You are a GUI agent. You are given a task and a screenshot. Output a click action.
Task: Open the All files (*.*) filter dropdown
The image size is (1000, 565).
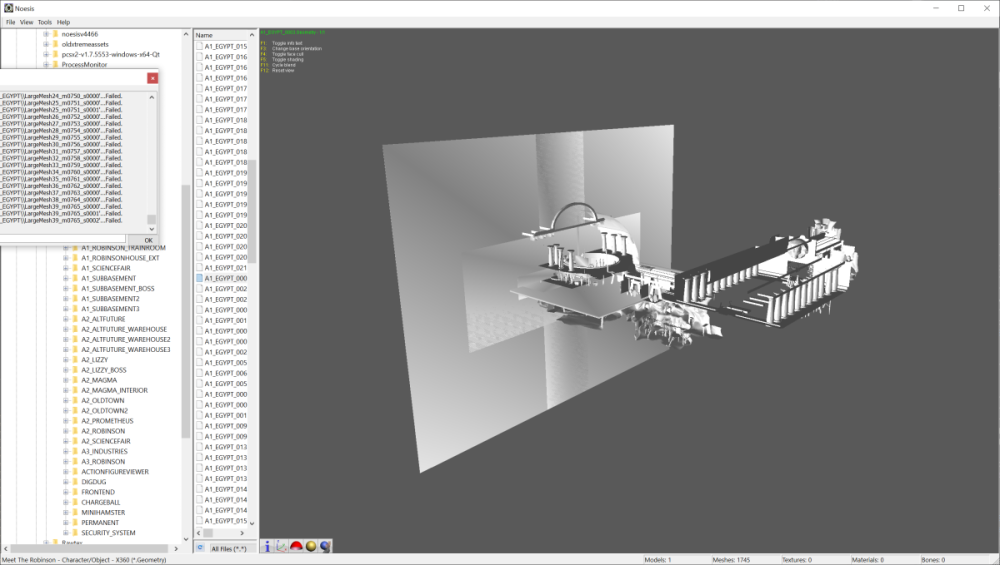[232, 548]
